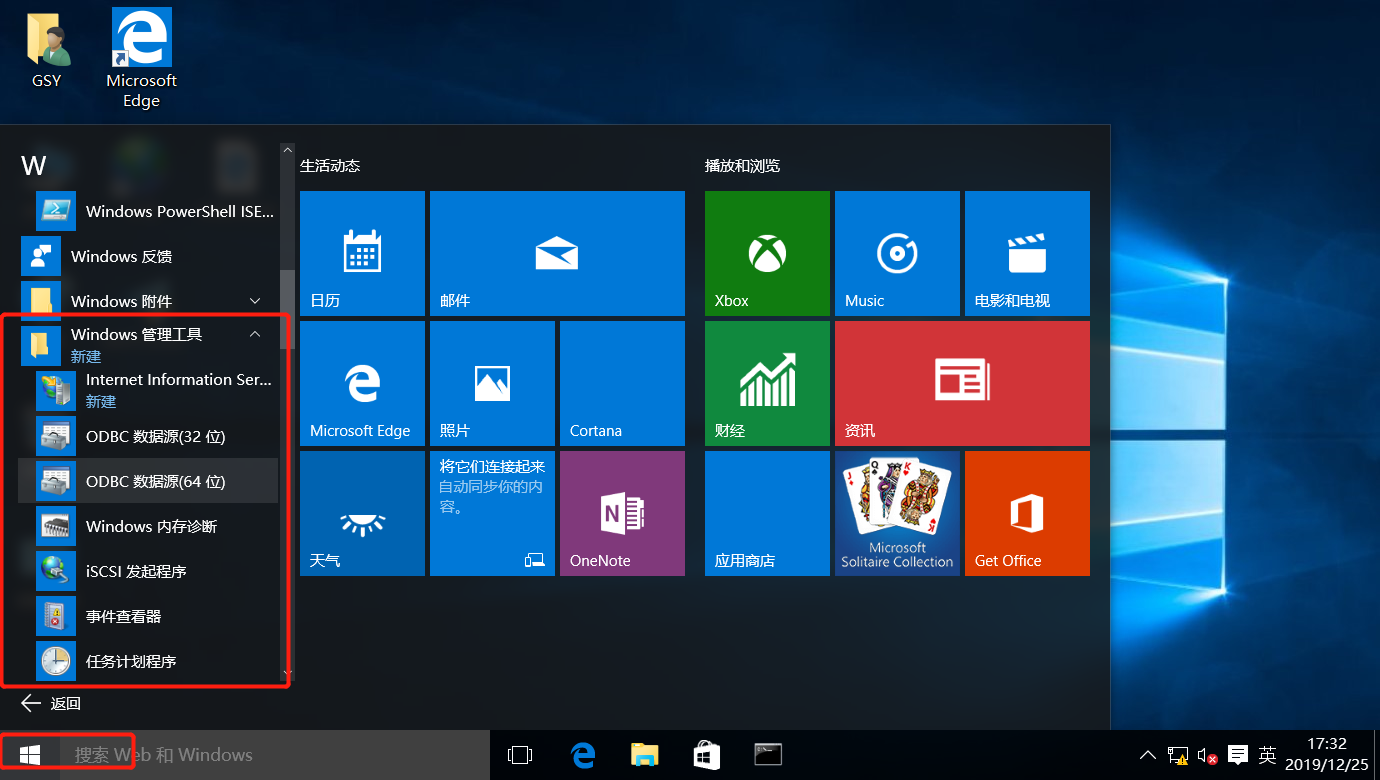The image size is (1380, 780).
Task: Open the command prompt taskbar icon
Action: (x=768, y=755)
